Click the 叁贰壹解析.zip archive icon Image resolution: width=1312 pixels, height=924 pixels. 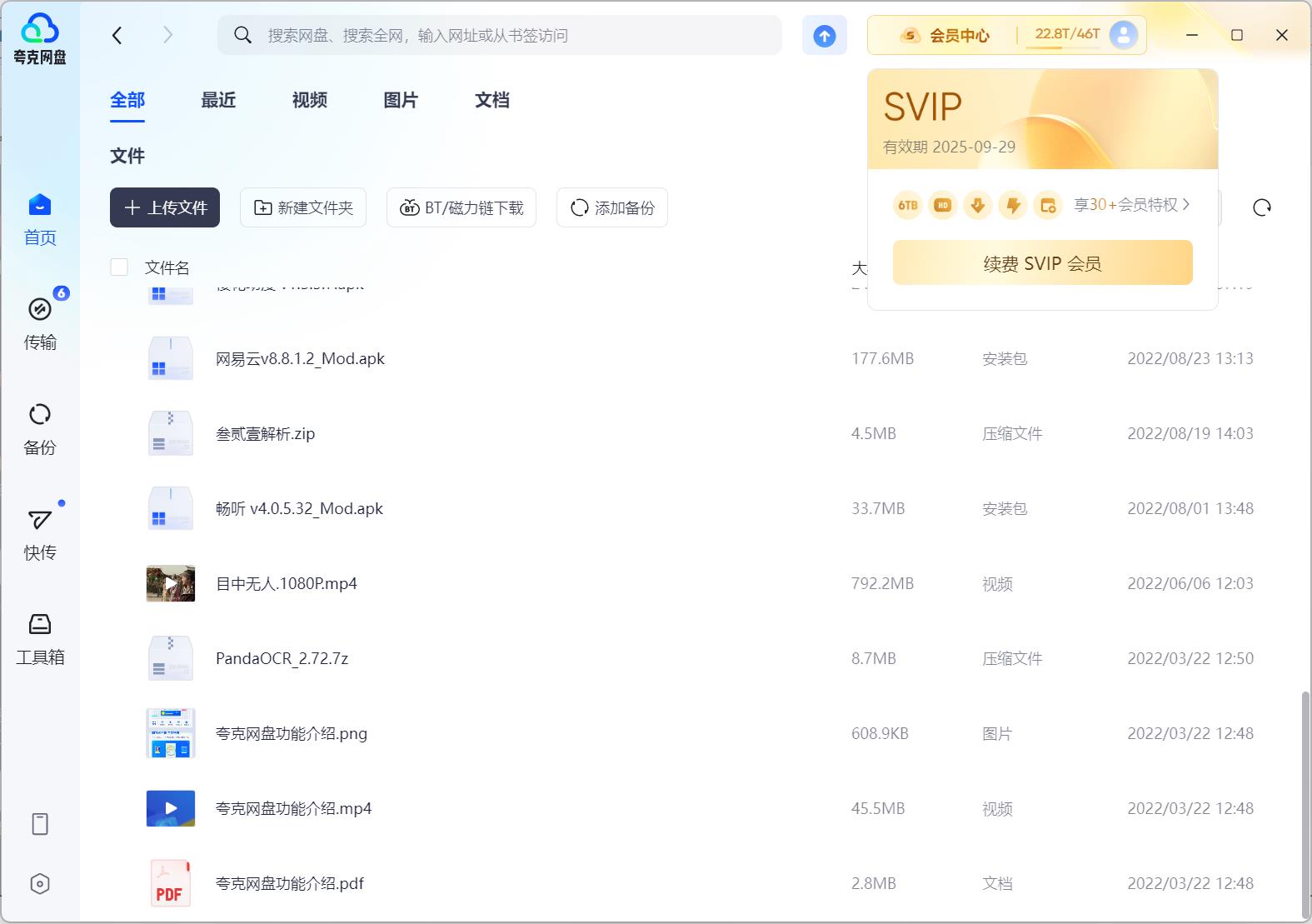(171, 433)
